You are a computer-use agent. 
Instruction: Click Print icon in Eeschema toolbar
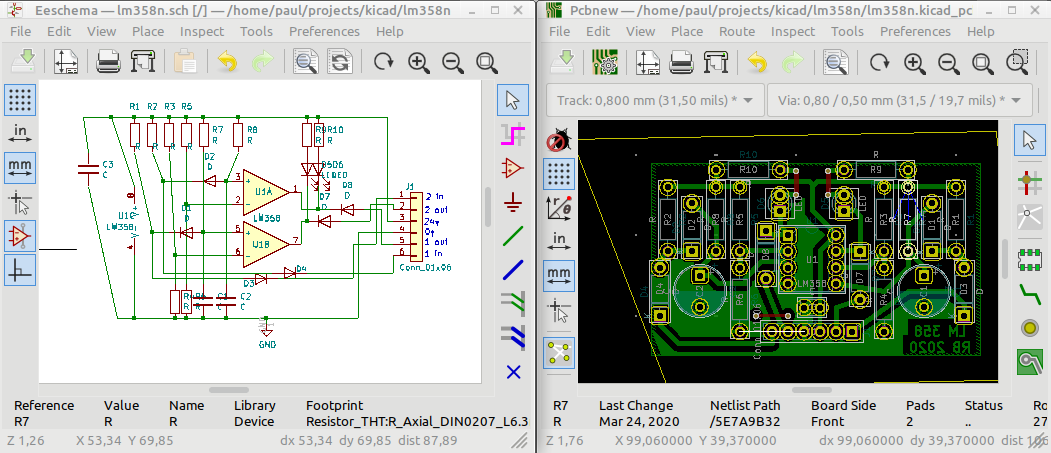(x=108, y=62)
